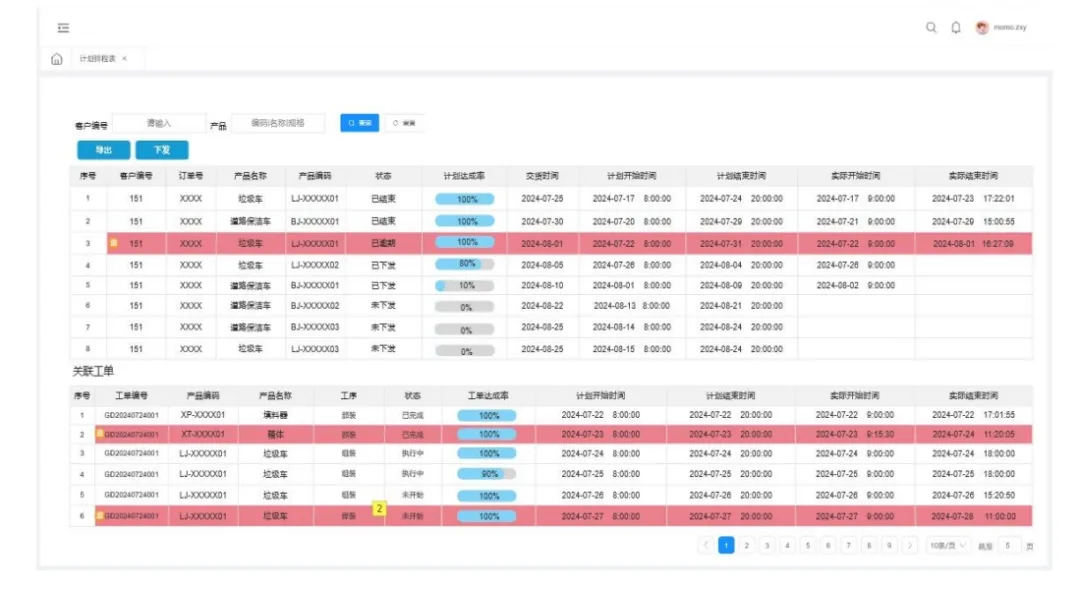Click the 下发 dispatch button
Viewport: 1080px width, 589px height.
pos(162,149)
